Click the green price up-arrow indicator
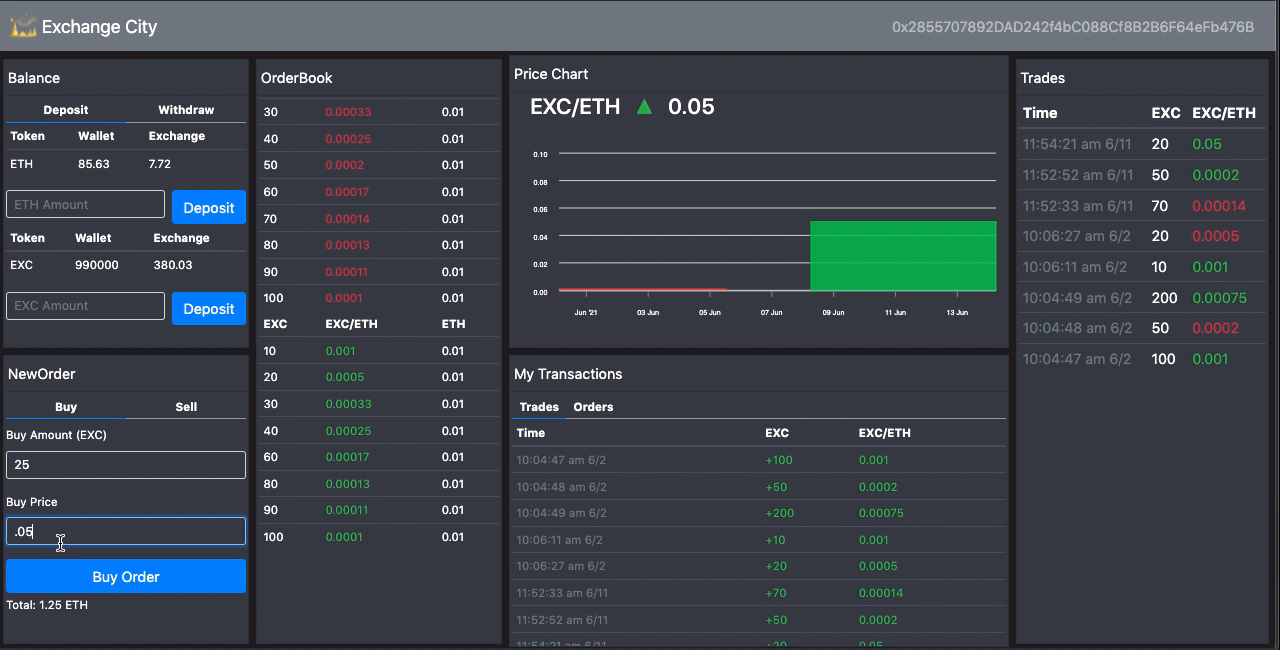This screenshot has width=1280, height=650. [646, 106]
